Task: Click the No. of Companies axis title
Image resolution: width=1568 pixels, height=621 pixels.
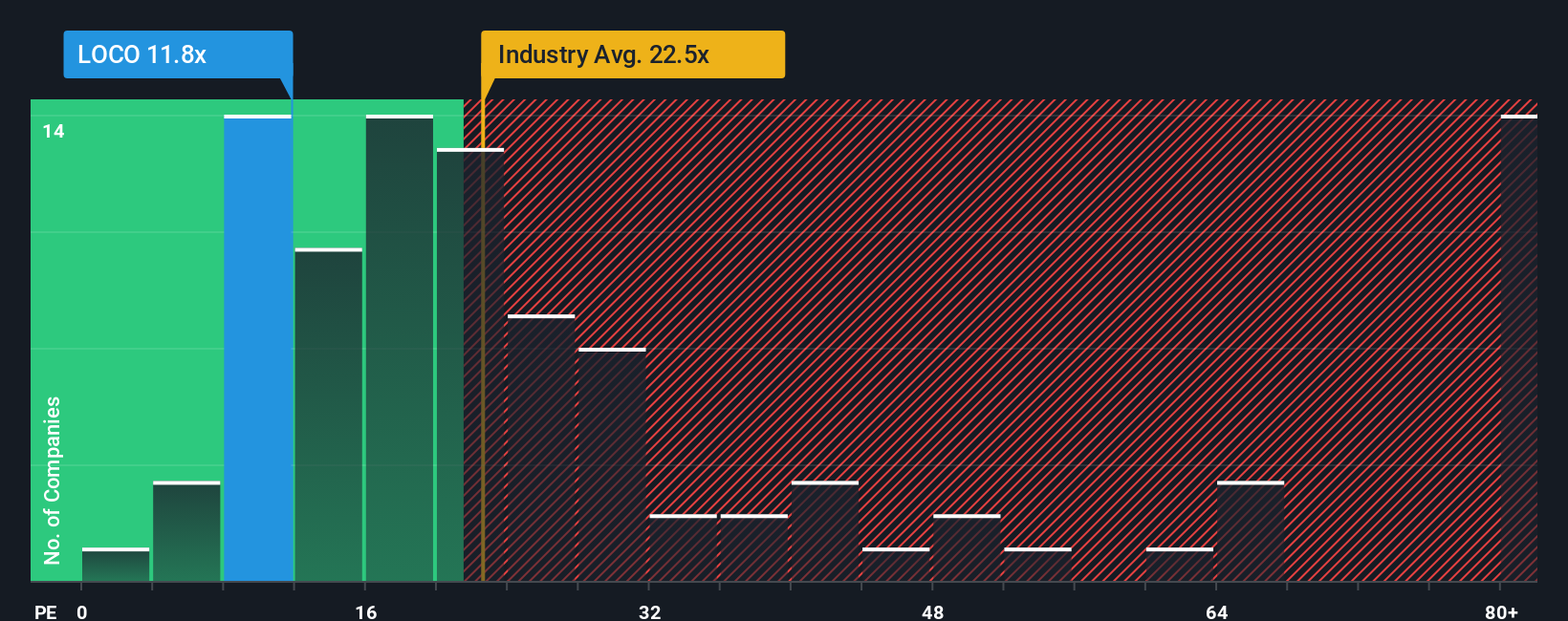Action: (53, 480)
